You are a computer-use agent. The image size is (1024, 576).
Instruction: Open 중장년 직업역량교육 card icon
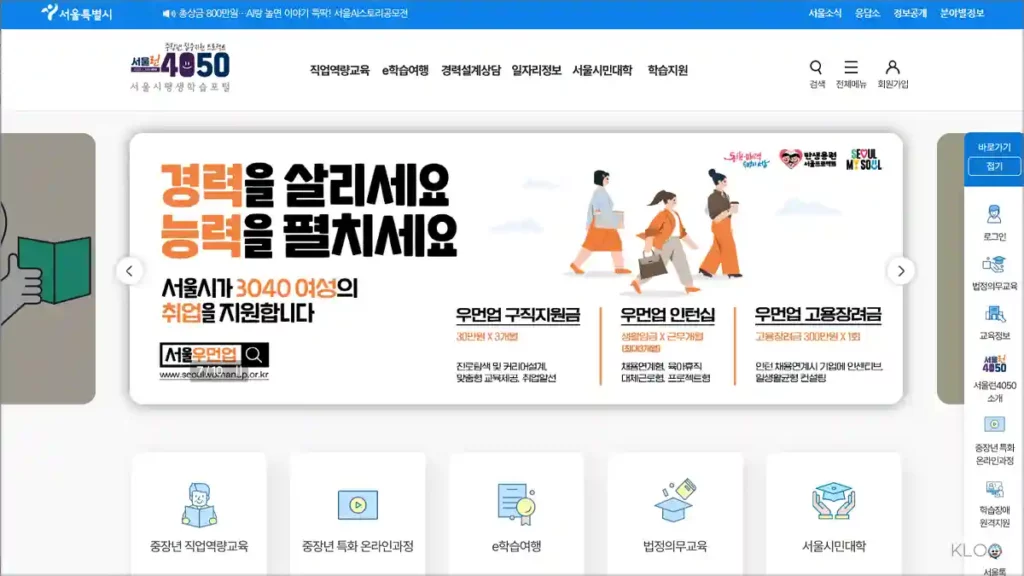tap(199, 505)
